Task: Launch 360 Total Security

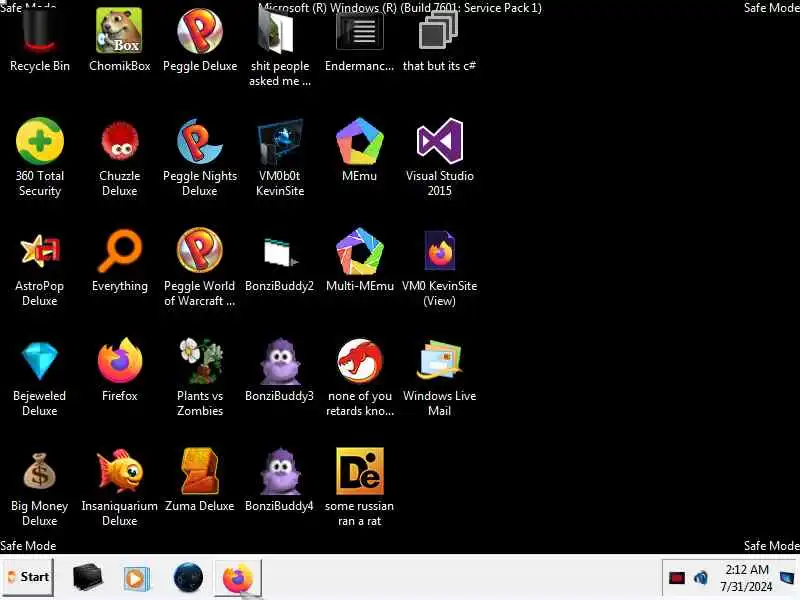Action: (40, 141)
